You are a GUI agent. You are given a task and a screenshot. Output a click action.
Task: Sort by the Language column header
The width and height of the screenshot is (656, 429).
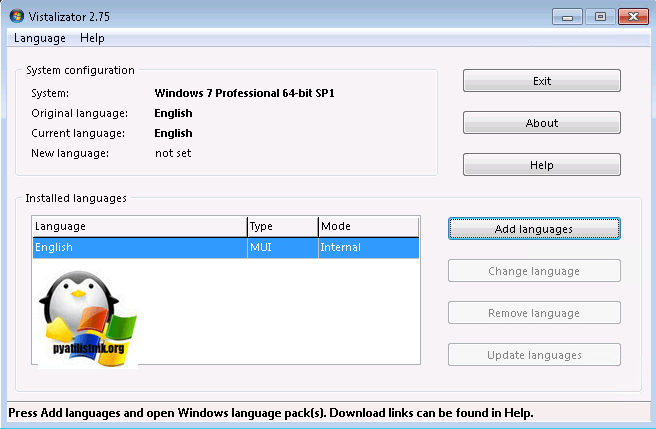tap(140, 226)
